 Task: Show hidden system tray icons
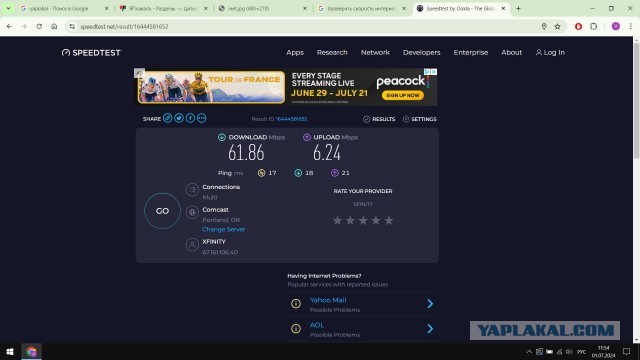529,352
